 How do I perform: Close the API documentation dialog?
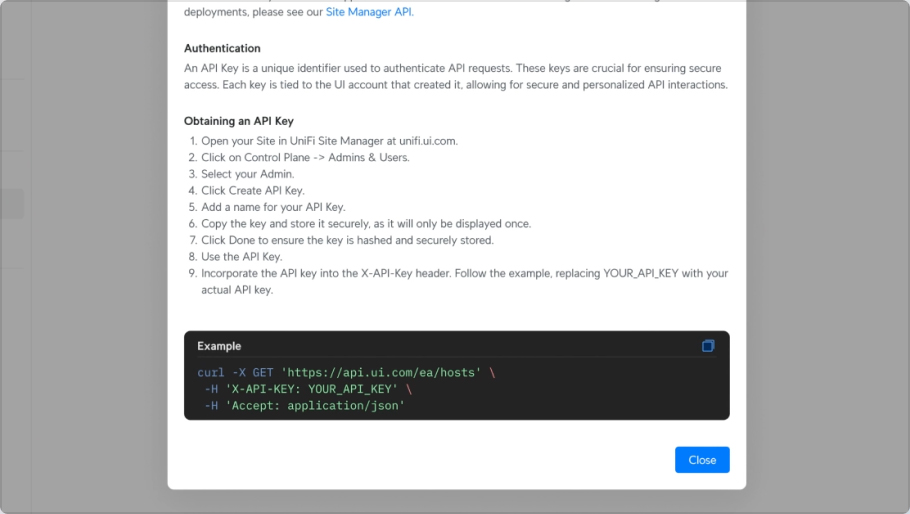click(702, 459)
